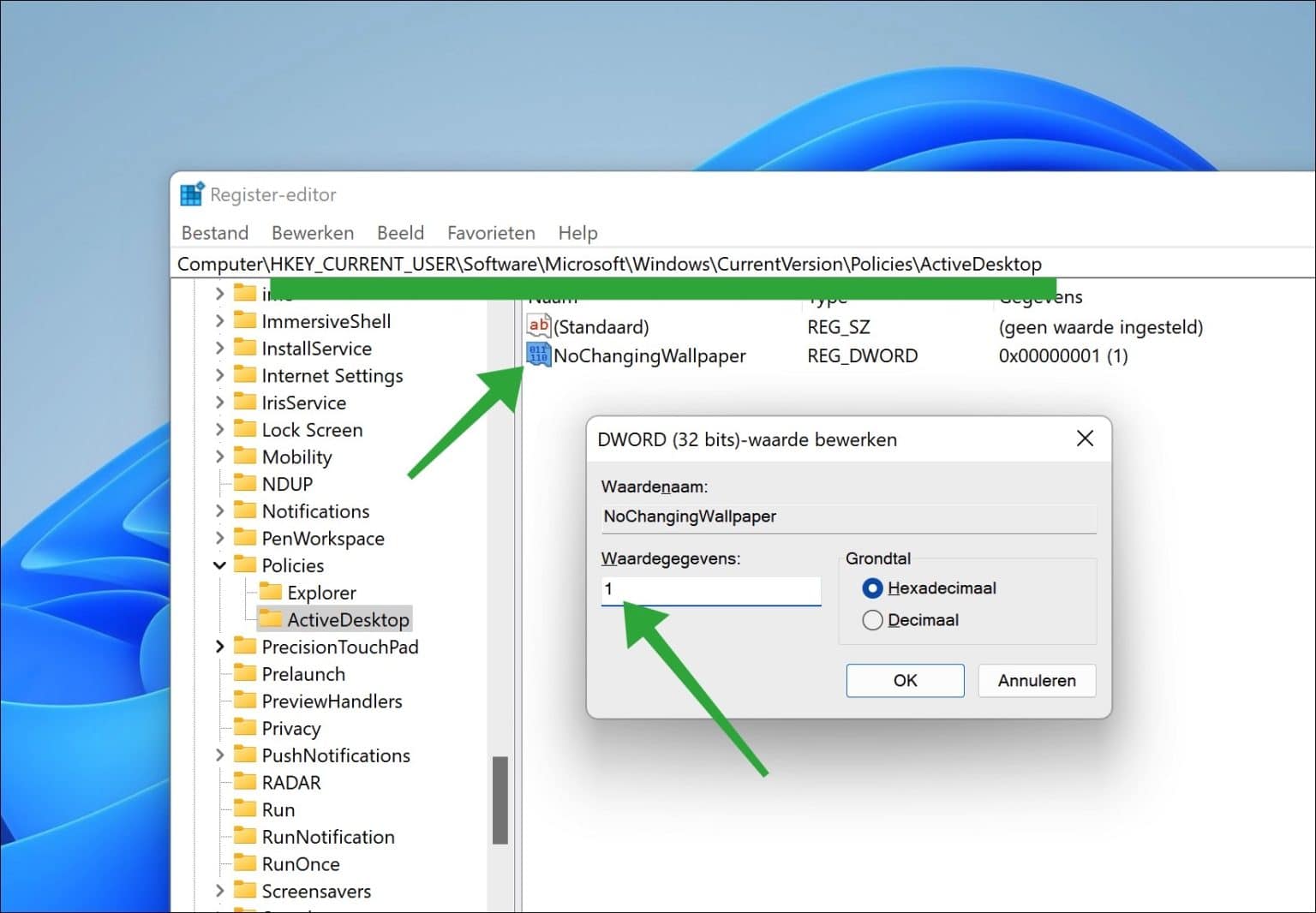Click the DWORD binary icon beside NoChangingWallpaper
This screenshot has height=913, width=1316.
[x=538, y=354]
